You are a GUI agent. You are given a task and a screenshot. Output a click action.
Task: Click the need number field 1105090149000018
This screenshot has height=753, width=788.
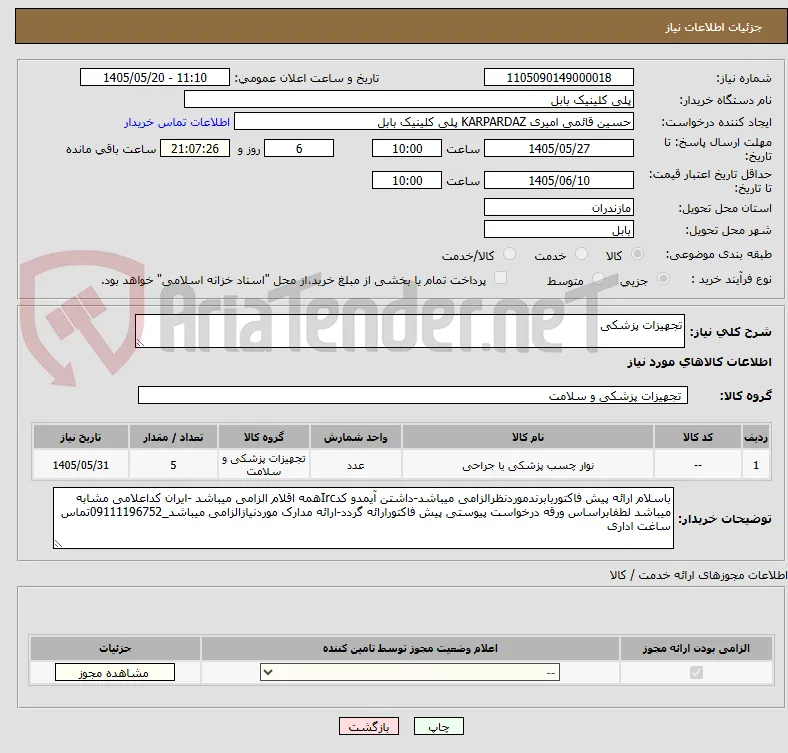558,77
